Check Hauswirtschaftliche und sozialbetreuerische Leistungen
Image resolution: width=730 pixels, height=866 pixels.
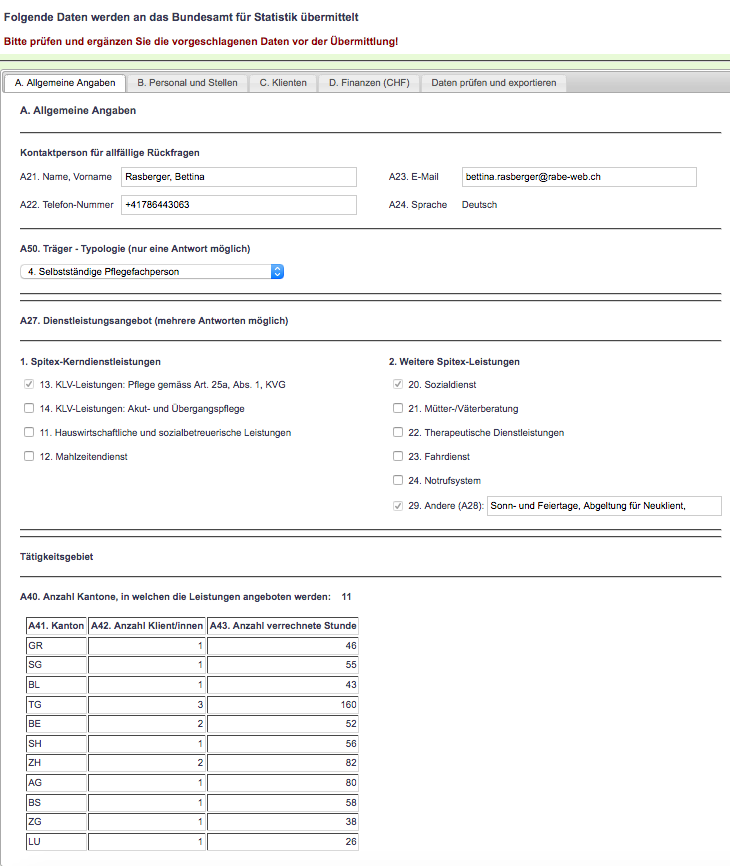coord(29,432)
